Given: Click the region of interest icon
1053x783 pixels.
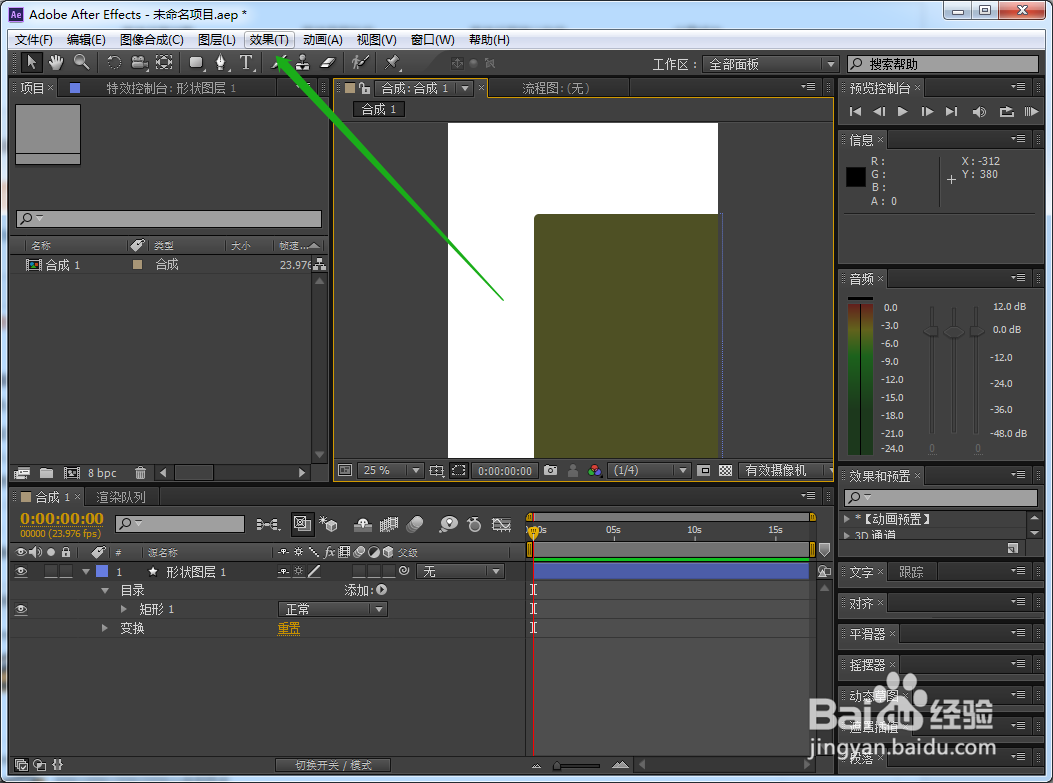Looking at the screenshot, I should click(x=459, y=471).
